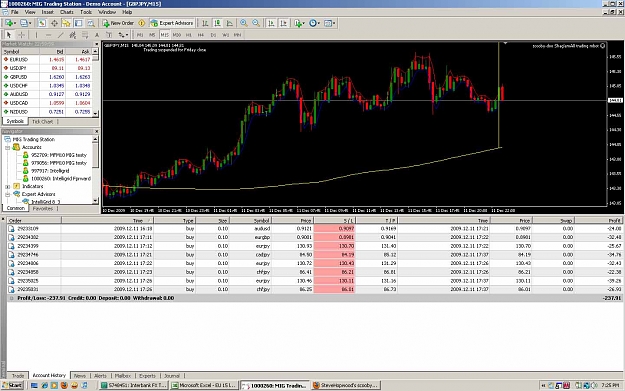Screen dimensions: 625x391
Task: Select the crosshair tool
Action: tap(22, 35)
